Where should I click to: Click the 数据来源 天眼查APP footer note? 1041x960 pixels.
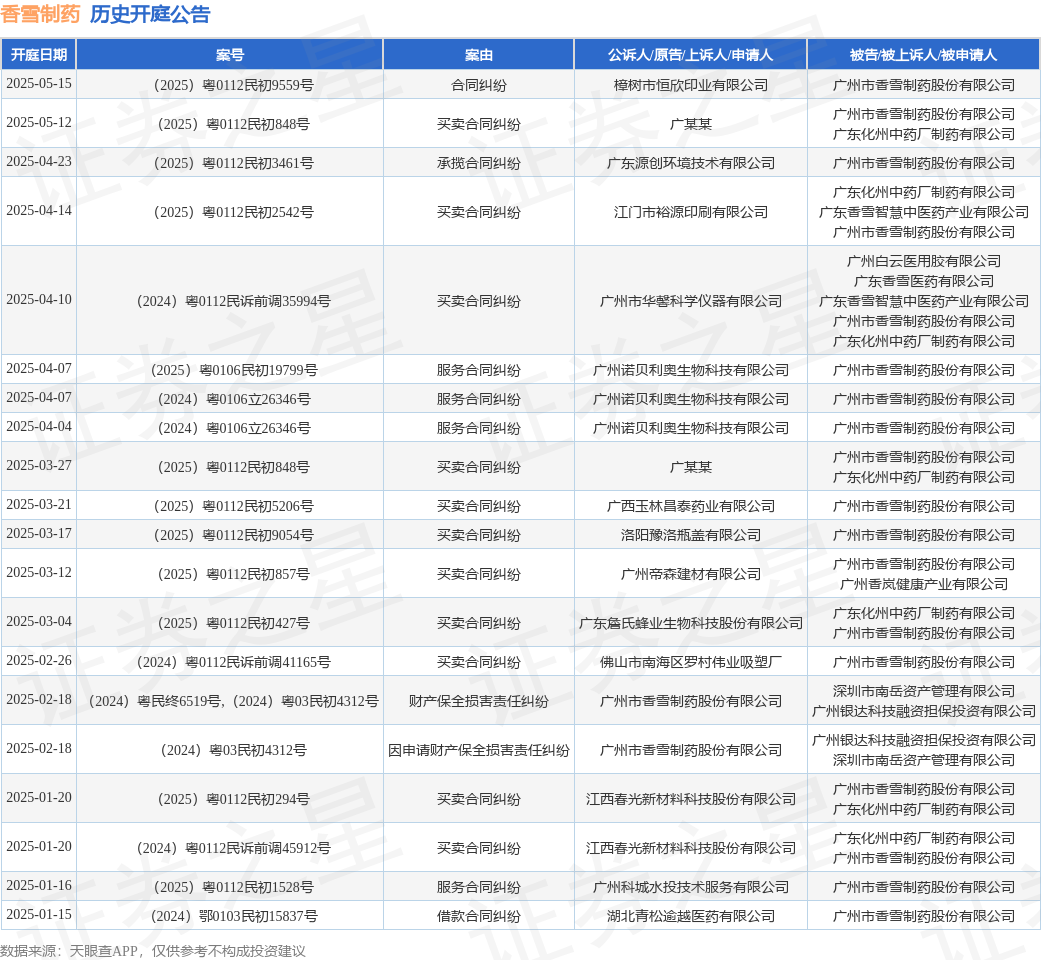point(153,951)
